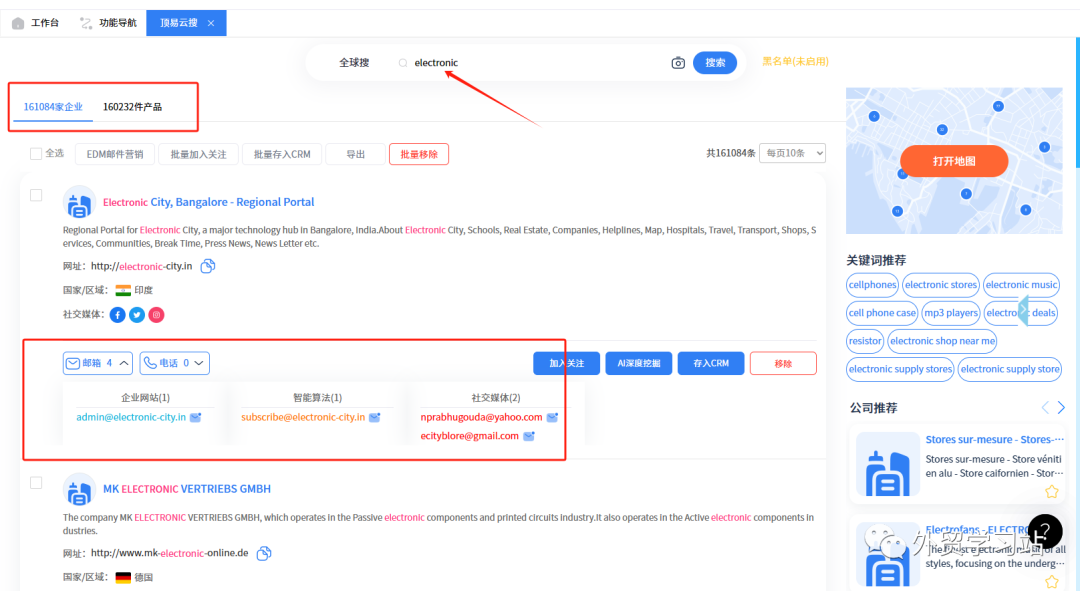Click mail icon next to ecityblore@gmail.com
The height and width of the screenshot is (591, 1080).
(529, 436)
